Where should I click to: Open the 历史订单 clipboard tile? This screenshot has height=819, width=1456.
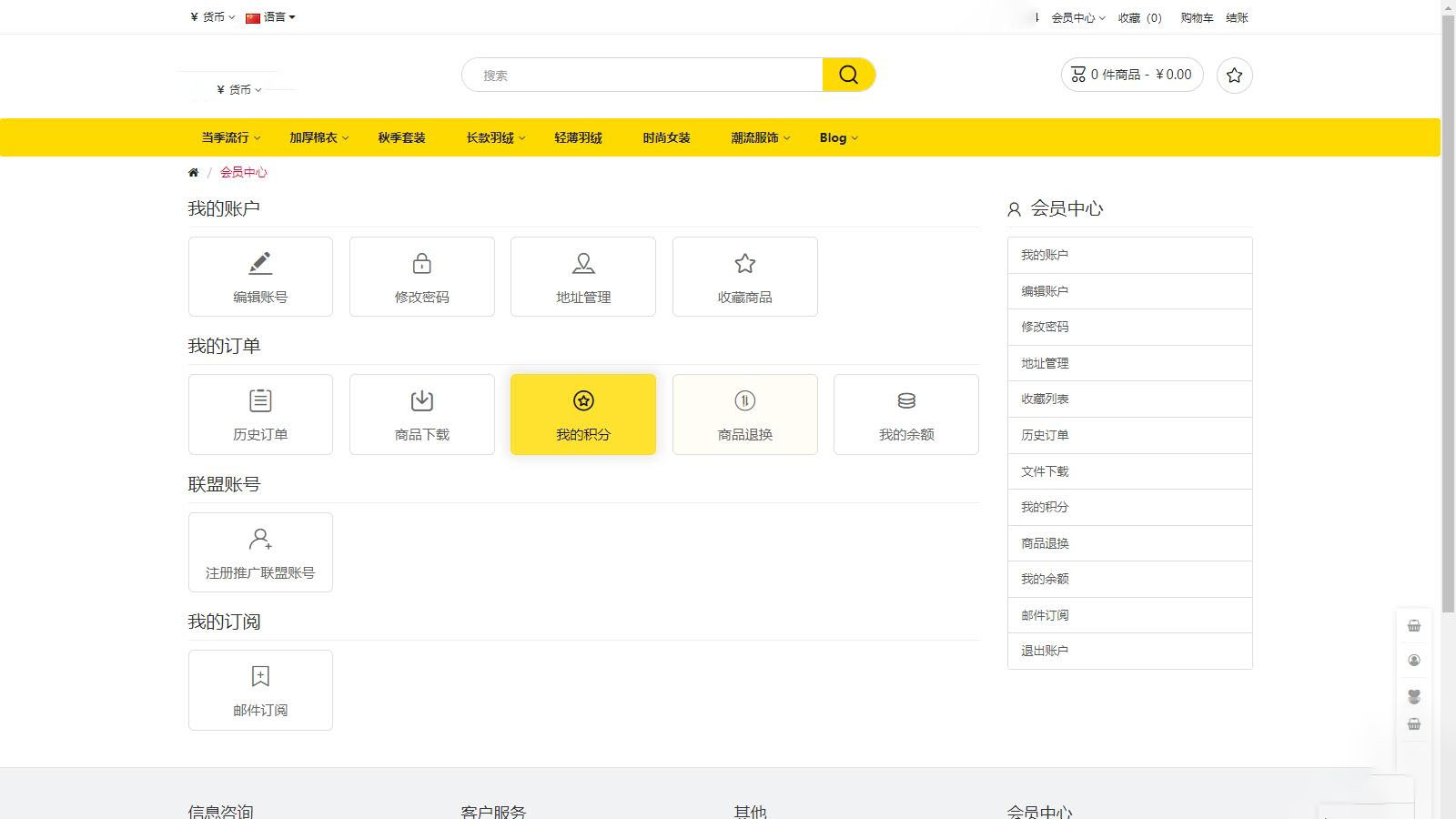pos(260,414)
